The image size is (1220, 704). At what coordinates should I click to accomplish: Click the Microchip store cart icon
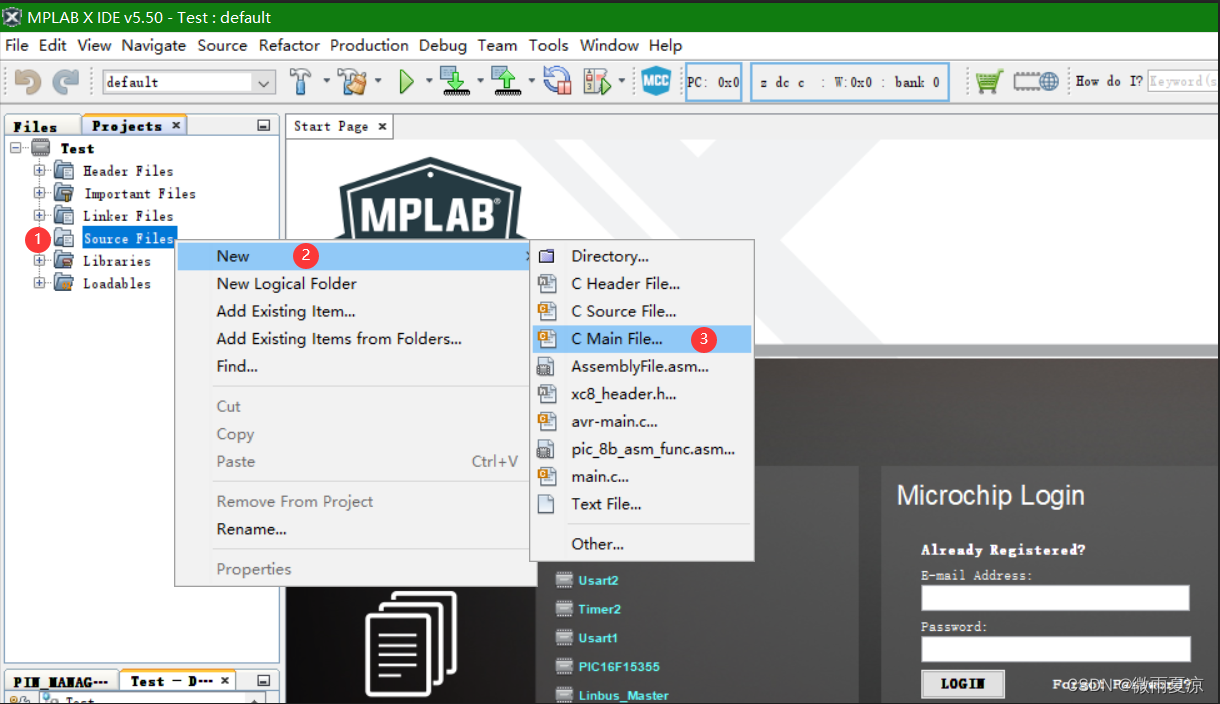(x=989, y=82)
